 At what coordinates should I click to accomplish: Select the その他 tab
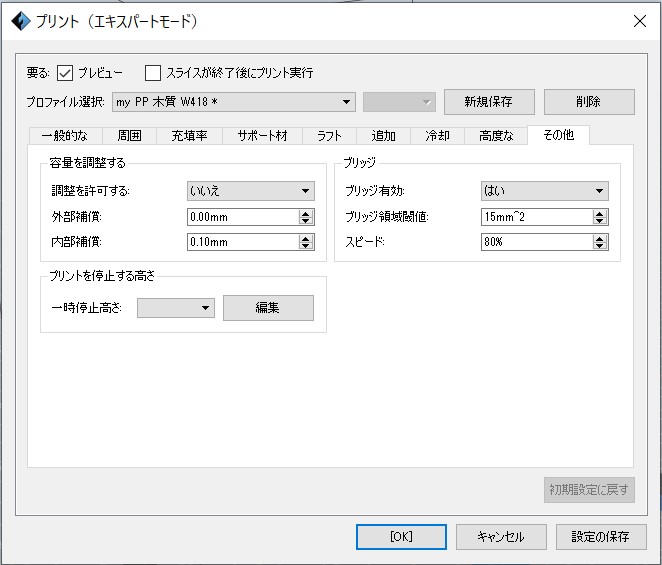559,135
